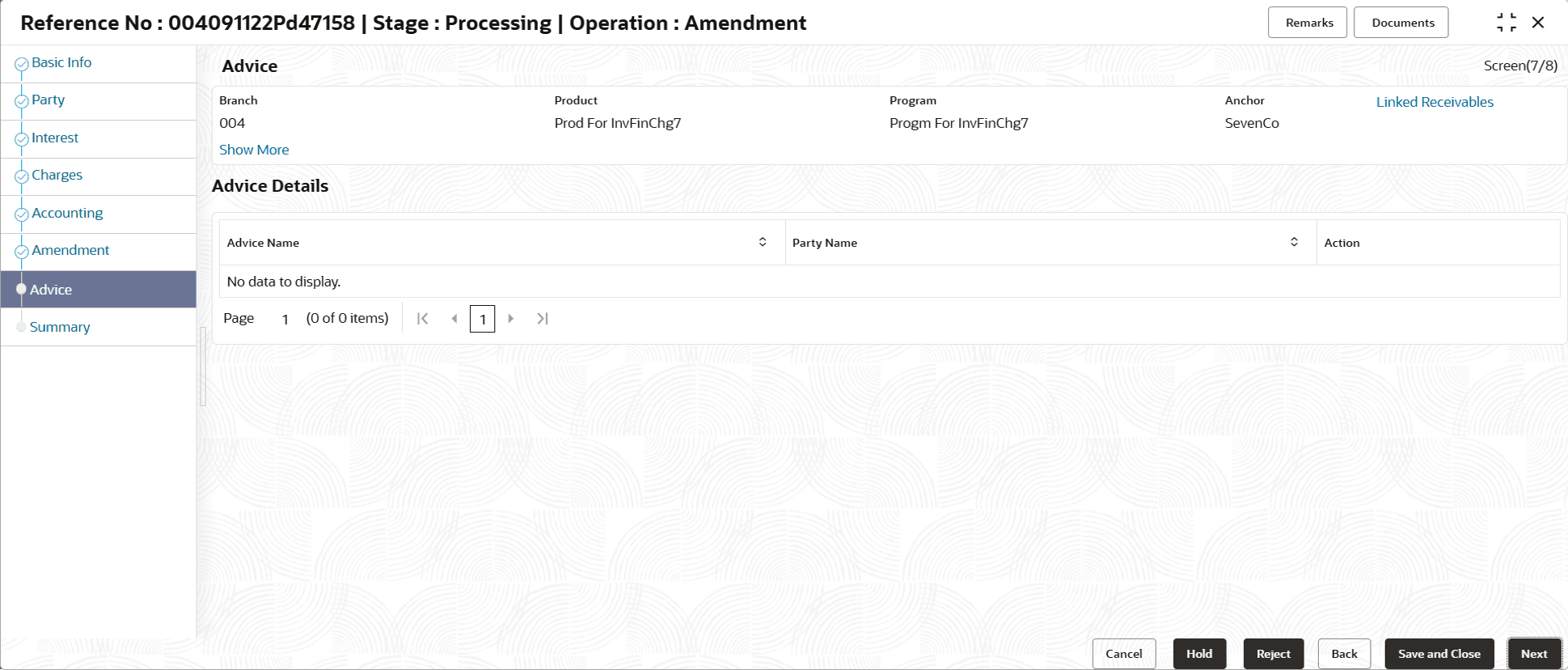Go to first page of advice table
The width and height of the screenshot is (1568, 670).
tap(422, 319)
